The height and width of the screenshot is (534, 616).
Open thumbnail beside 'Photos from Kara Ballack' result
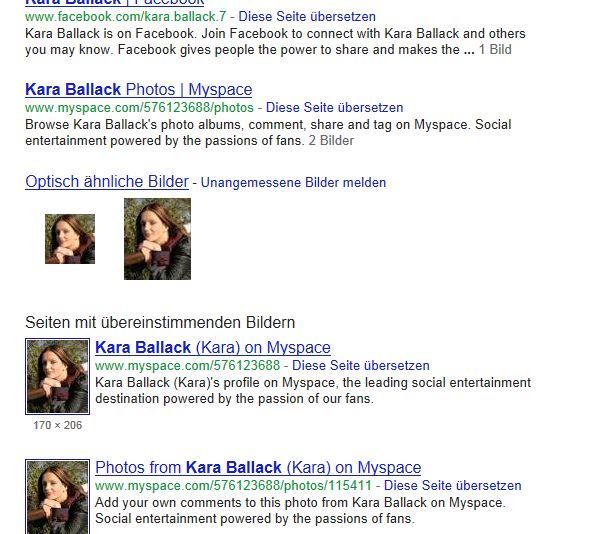click(57, 496)
